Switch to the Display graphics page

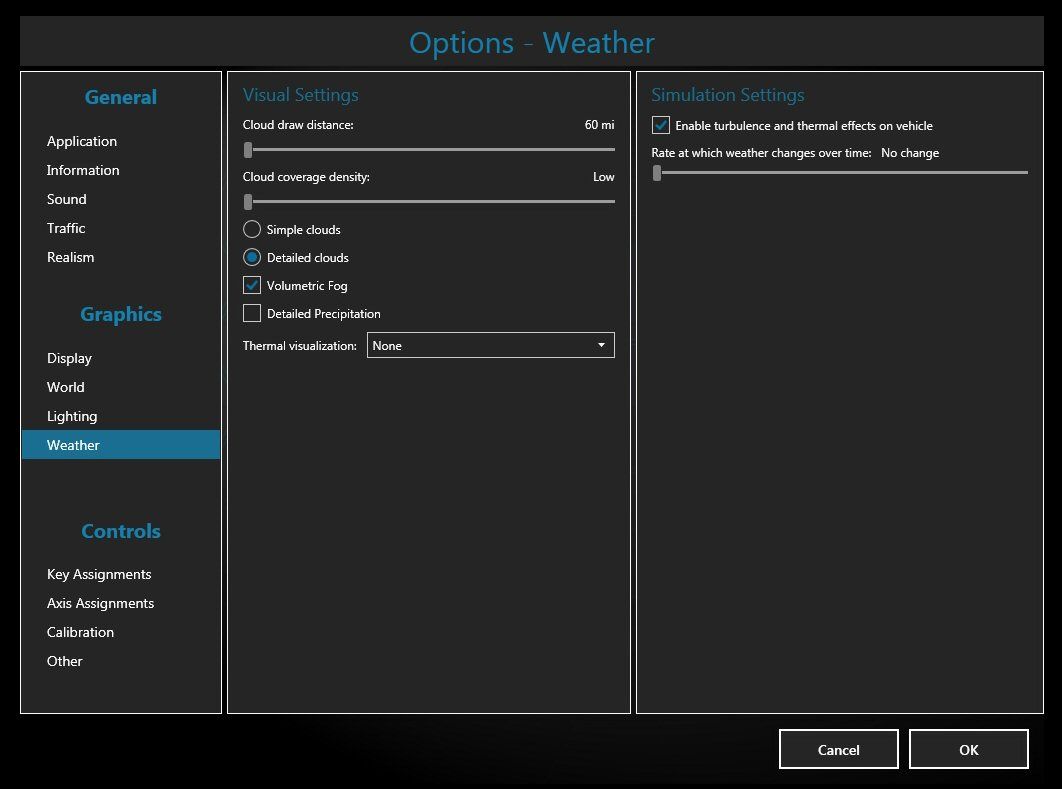pos(69,358)
